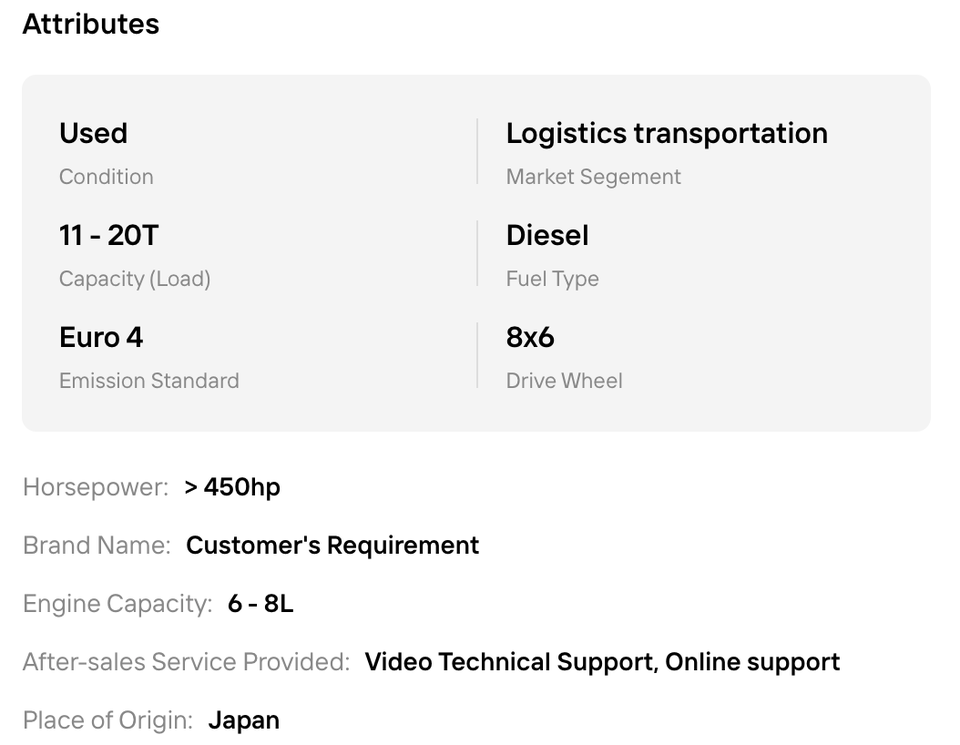Click Japan place of origin value

tap(244, 721)
